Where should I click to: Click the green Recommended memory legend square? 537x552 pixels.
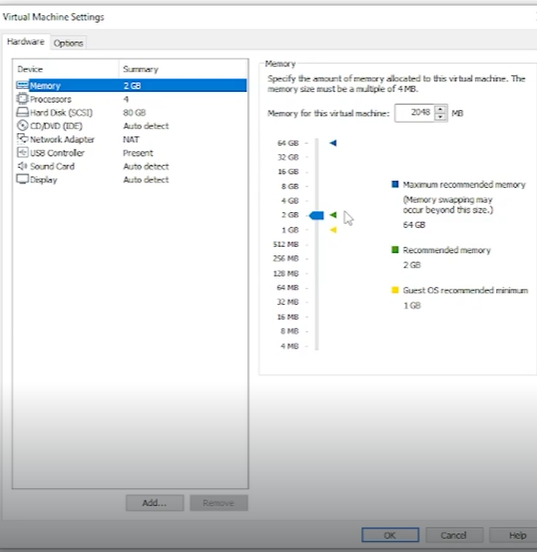click(395, 250)
